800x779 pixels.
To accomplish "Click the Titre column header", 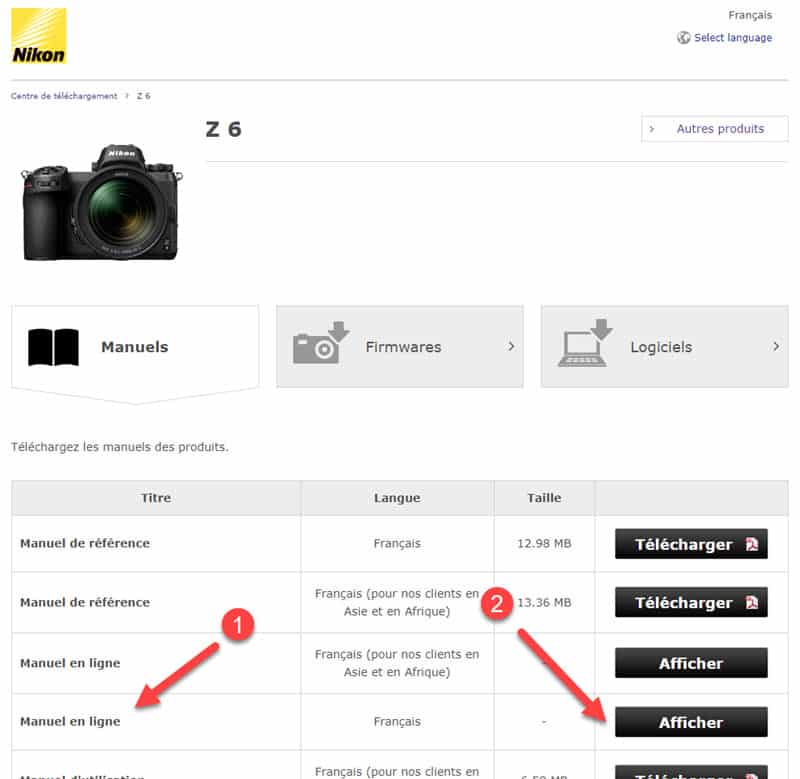I will [156, 498].
